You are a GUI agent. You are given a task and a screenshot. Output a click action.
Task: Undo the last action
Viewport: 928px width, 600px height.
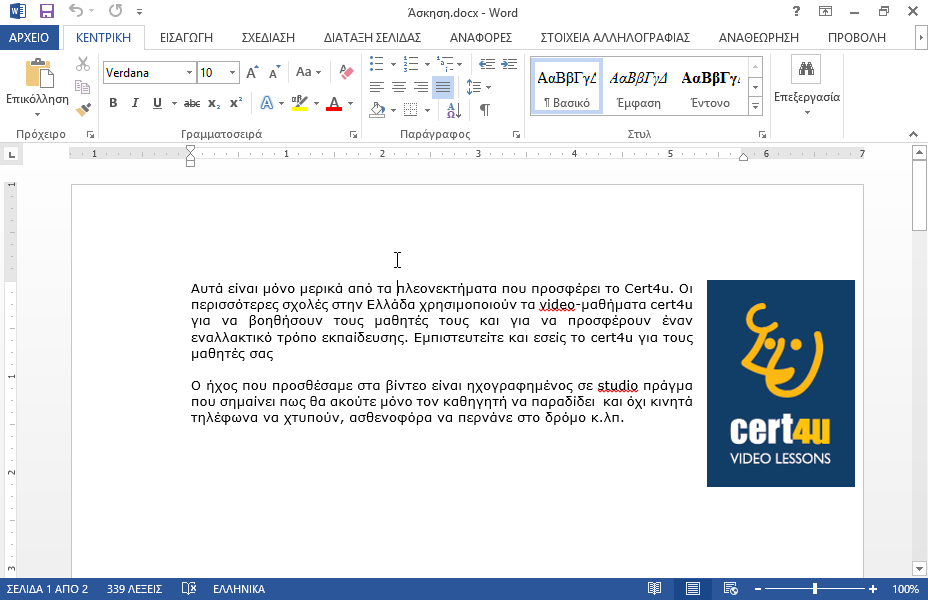[76, 11]
